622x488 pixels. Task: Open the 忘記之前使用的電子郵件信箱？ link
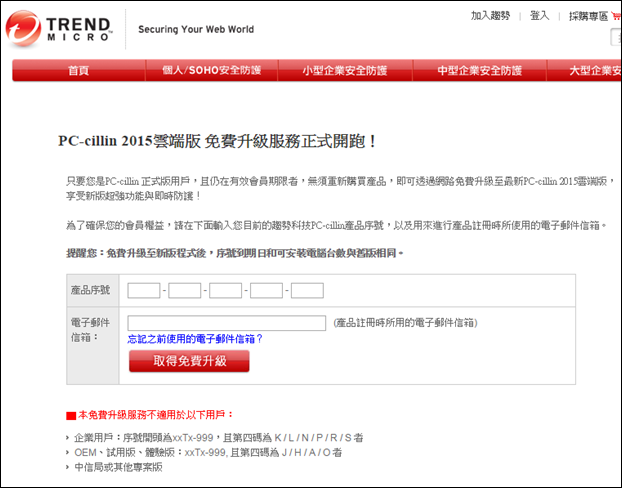click(195, 339)
